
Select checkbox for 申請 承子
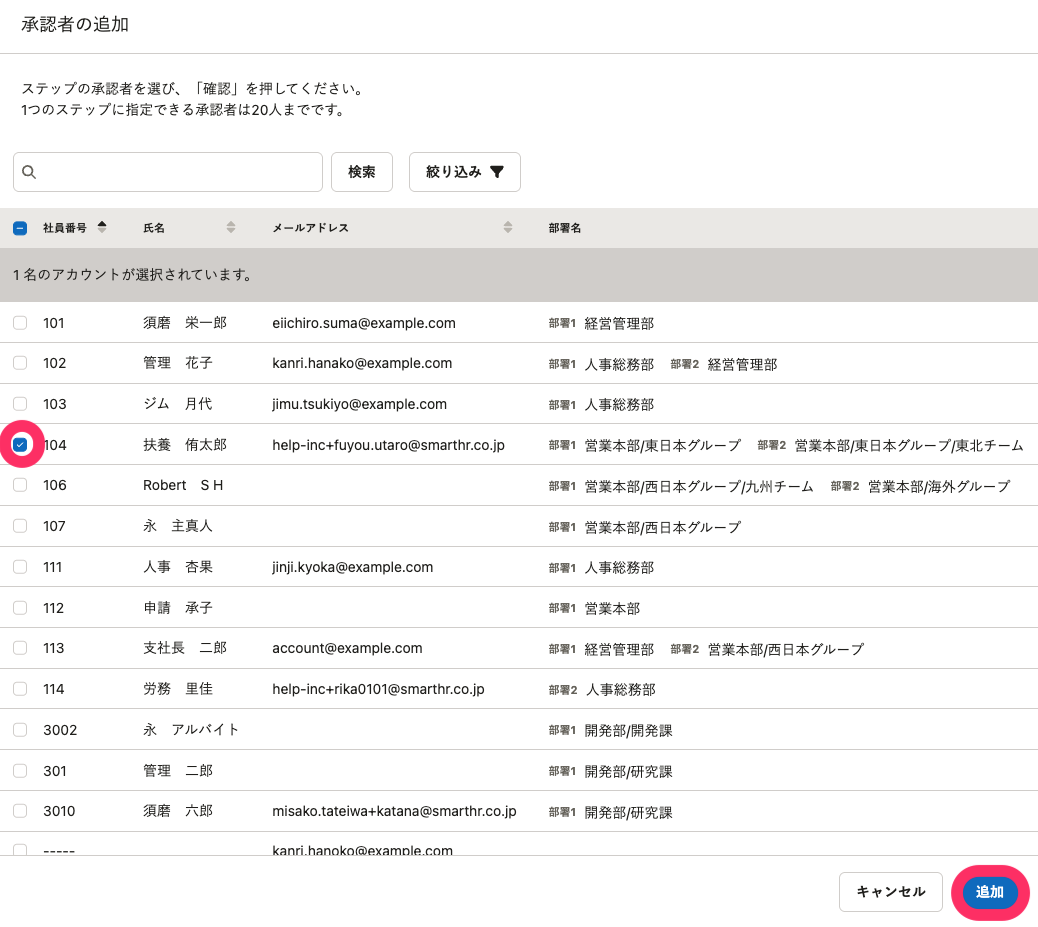(x=20, y=607)
